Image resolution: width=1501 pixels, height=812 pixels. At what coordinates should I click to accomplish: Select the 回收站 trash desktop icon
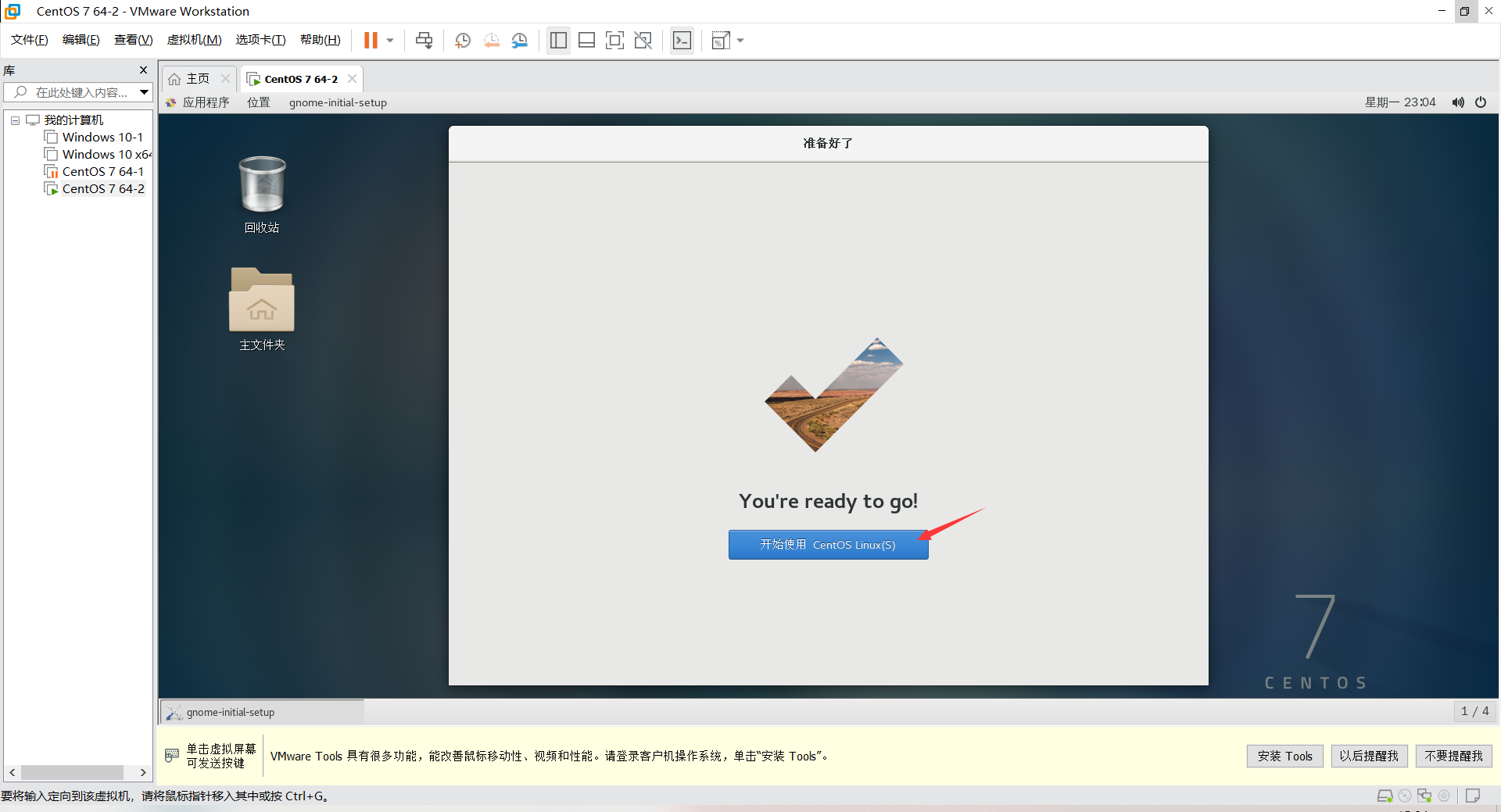tap(262, 195)
